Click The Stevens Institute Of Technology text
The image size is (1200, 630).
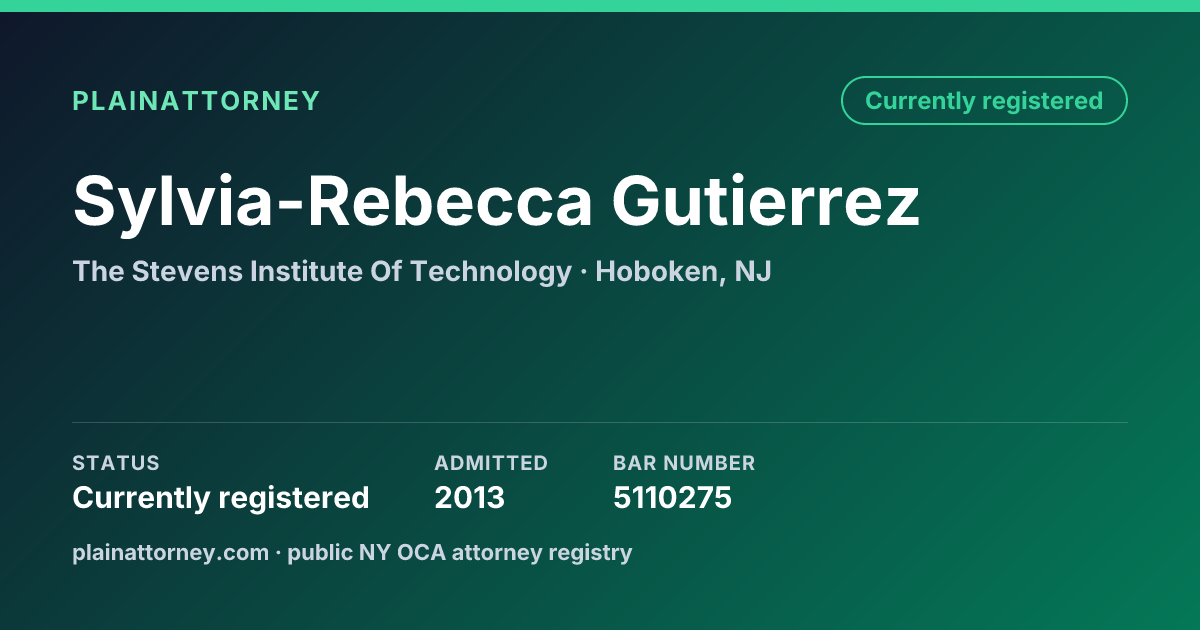[x=321, y=271]
